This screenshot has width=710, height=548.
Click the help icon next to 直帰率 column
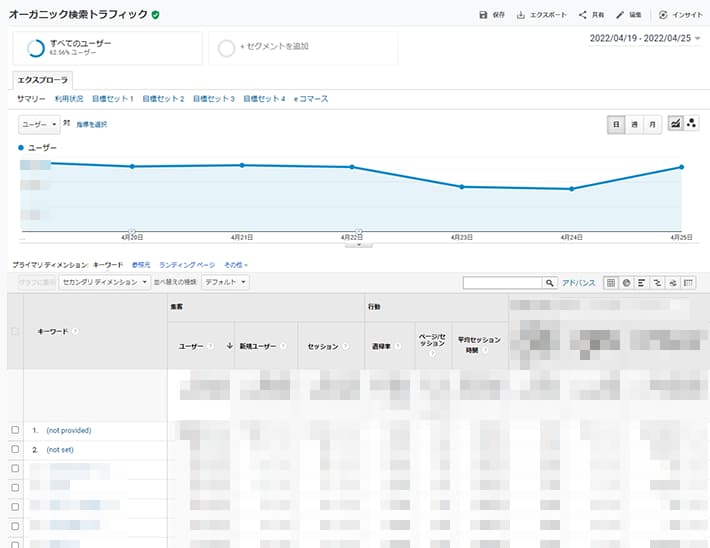(398, 346)
